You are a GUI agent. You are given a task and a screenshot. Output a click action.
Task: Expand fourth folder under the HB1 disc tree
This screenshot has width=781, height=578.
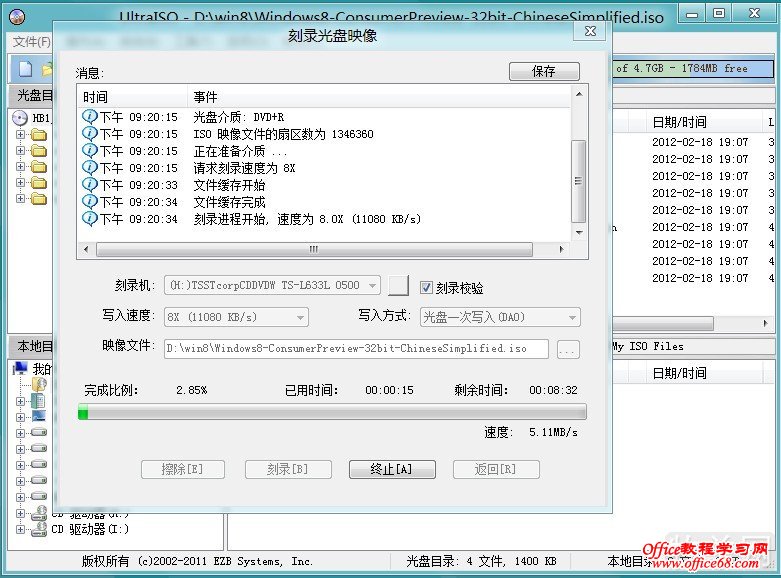[20, 182]
